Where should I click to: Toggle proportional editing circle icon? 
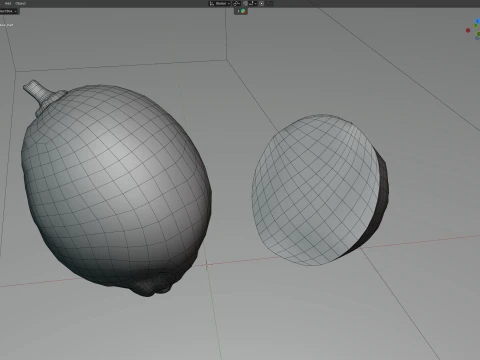tap(261, 3)
